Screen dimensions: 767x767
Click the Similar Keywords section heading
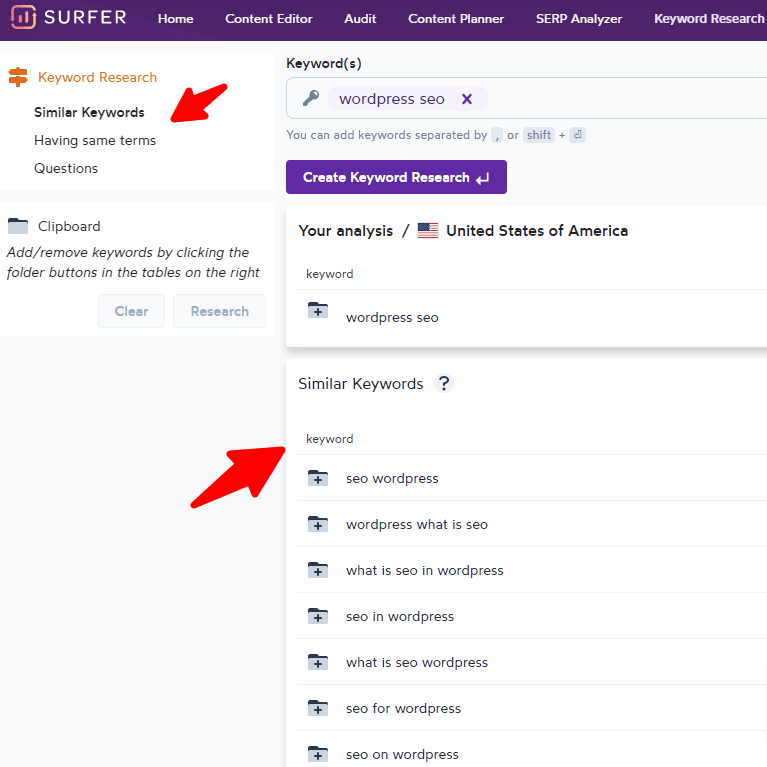click(x=361, y=384)
